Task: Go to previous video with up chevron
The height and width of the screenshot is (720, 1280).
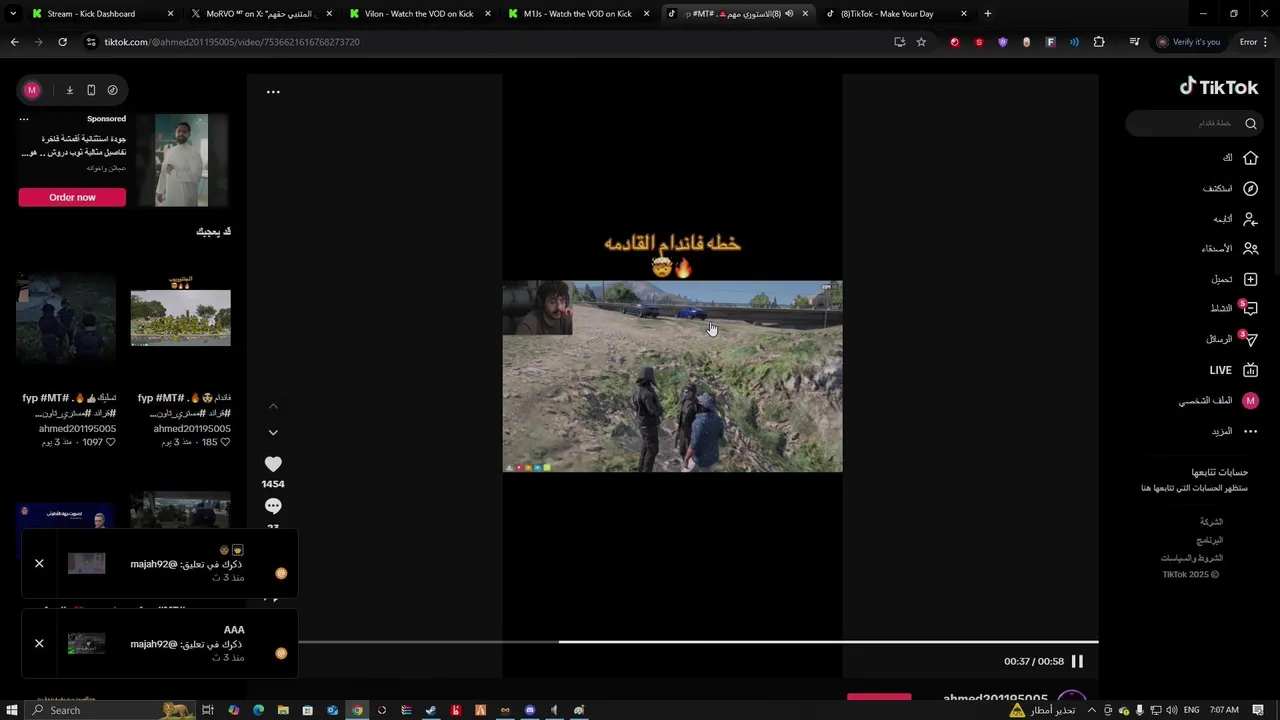Action: coord(273,406)
